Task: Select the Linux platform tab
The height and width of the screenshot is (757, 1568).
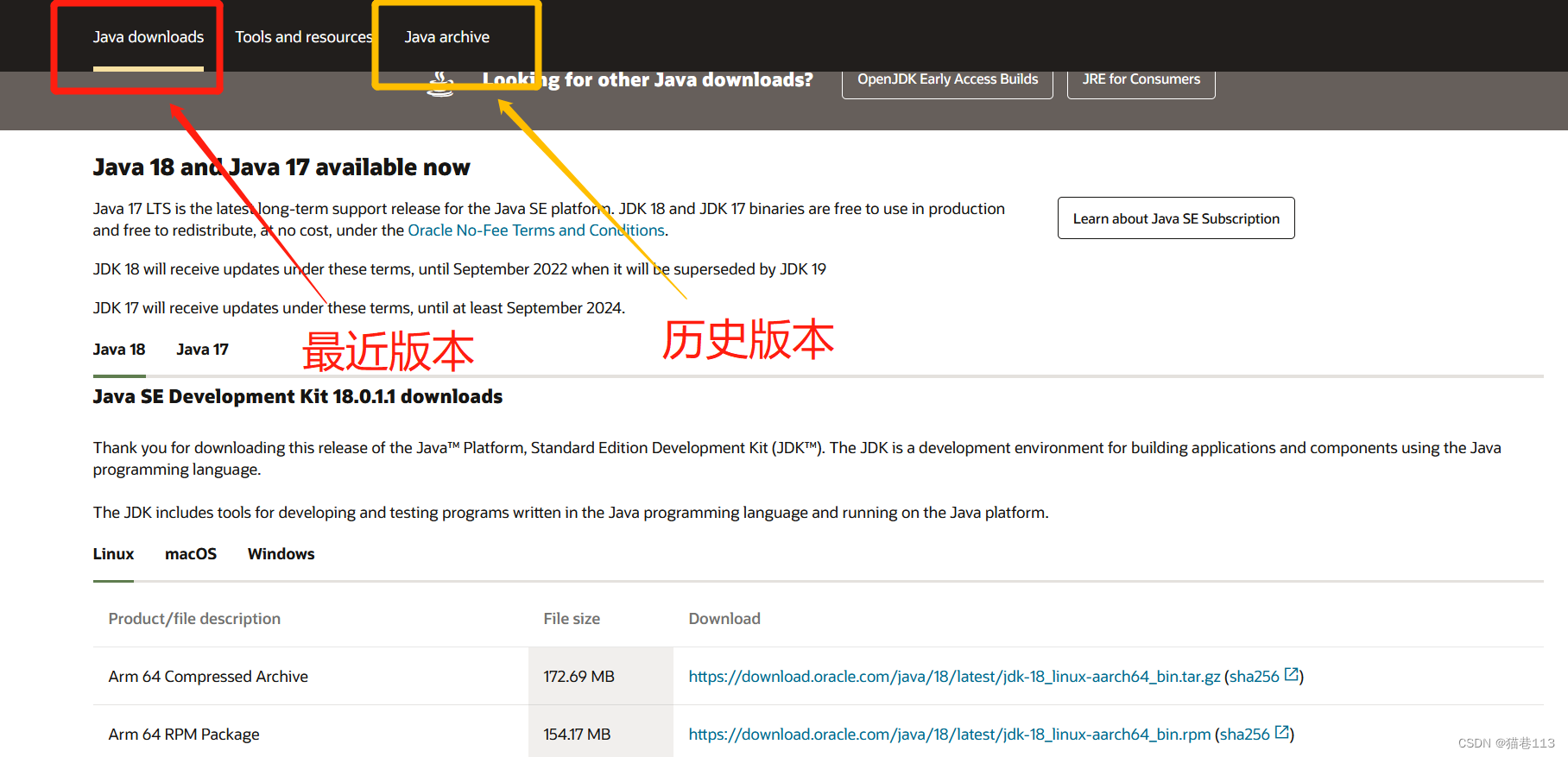Action: [113, 554]
